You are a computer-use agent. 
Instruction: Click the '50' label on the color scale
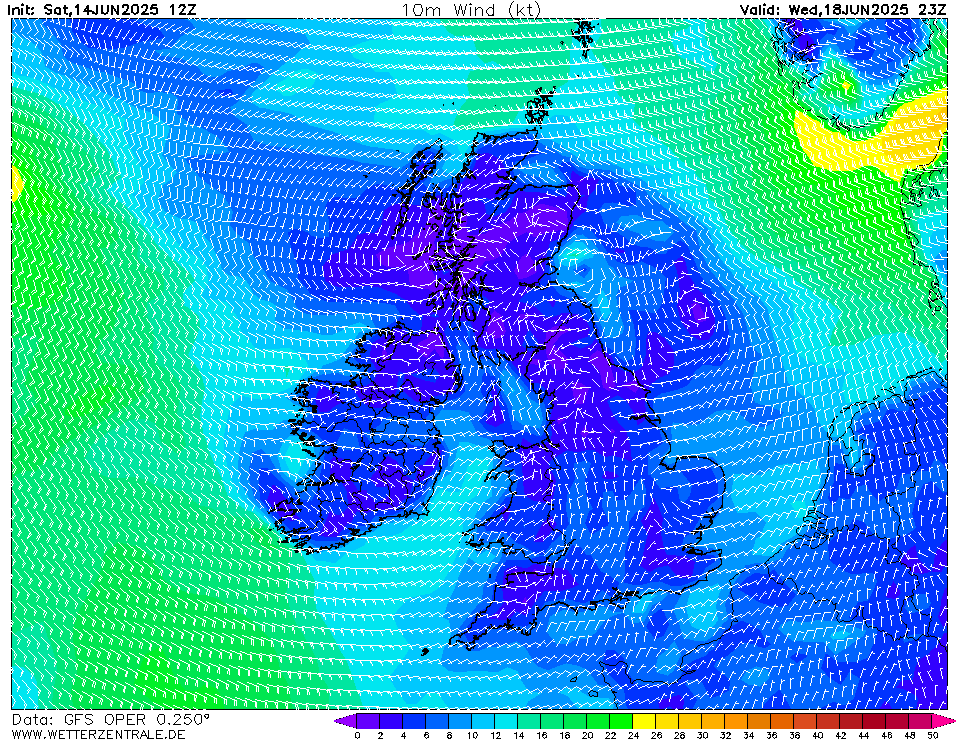(x=932, y=735)
